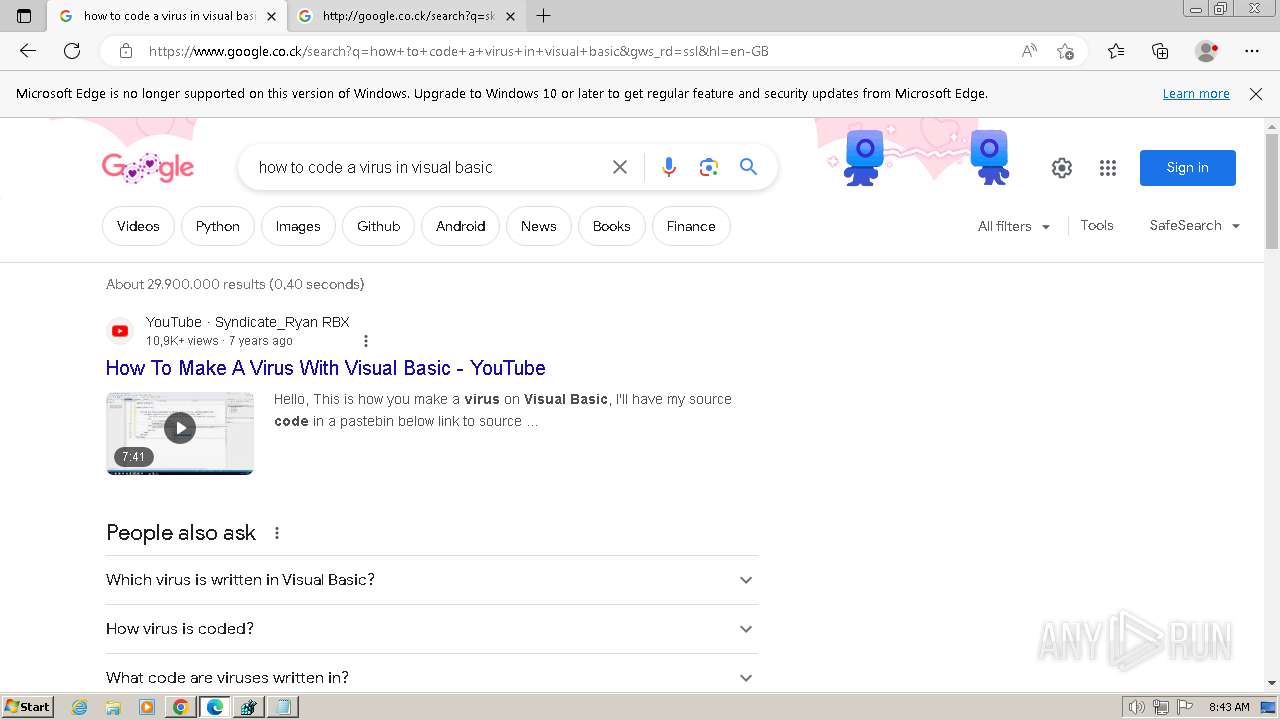Image resolution: width=1280 pixels, height=720 pixels.
Task: Open Windows Explorer folder from taskbar
Action: pyautogui.click(x=113, y=707)
